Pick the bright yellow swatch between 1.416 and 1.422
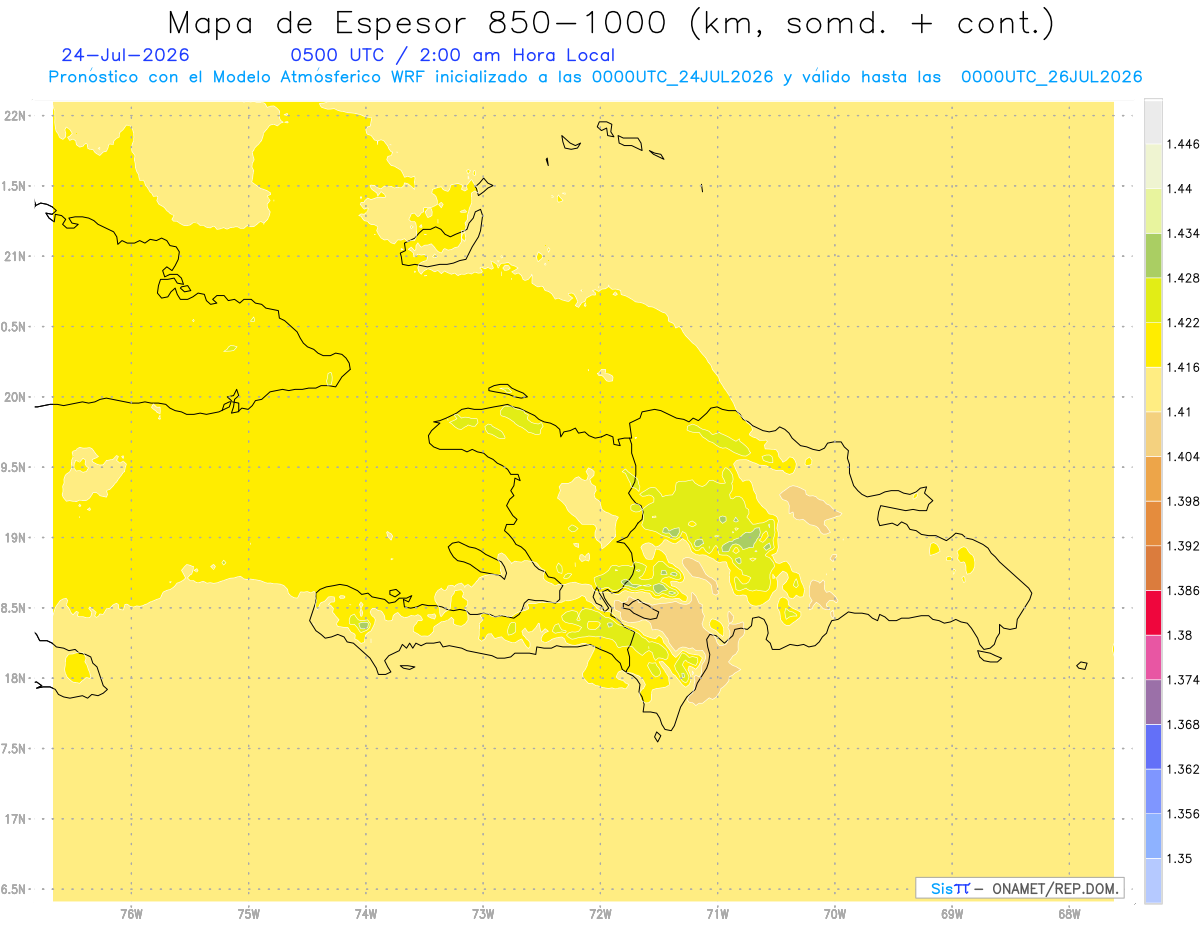Viewport: 1200px width, 927px height. [1153, 345]
